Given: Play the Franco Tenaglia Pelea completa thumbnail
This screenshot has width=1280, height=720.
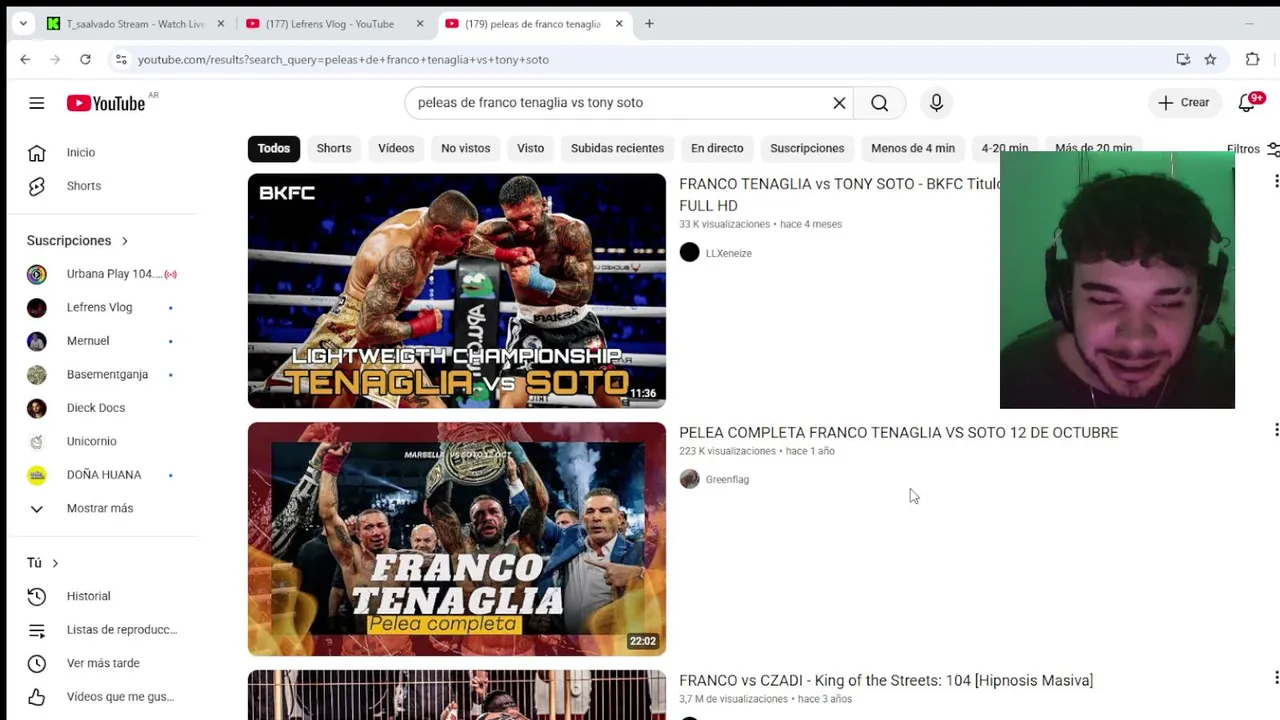Looking at the screenshot, I should [x=457, y=539].
